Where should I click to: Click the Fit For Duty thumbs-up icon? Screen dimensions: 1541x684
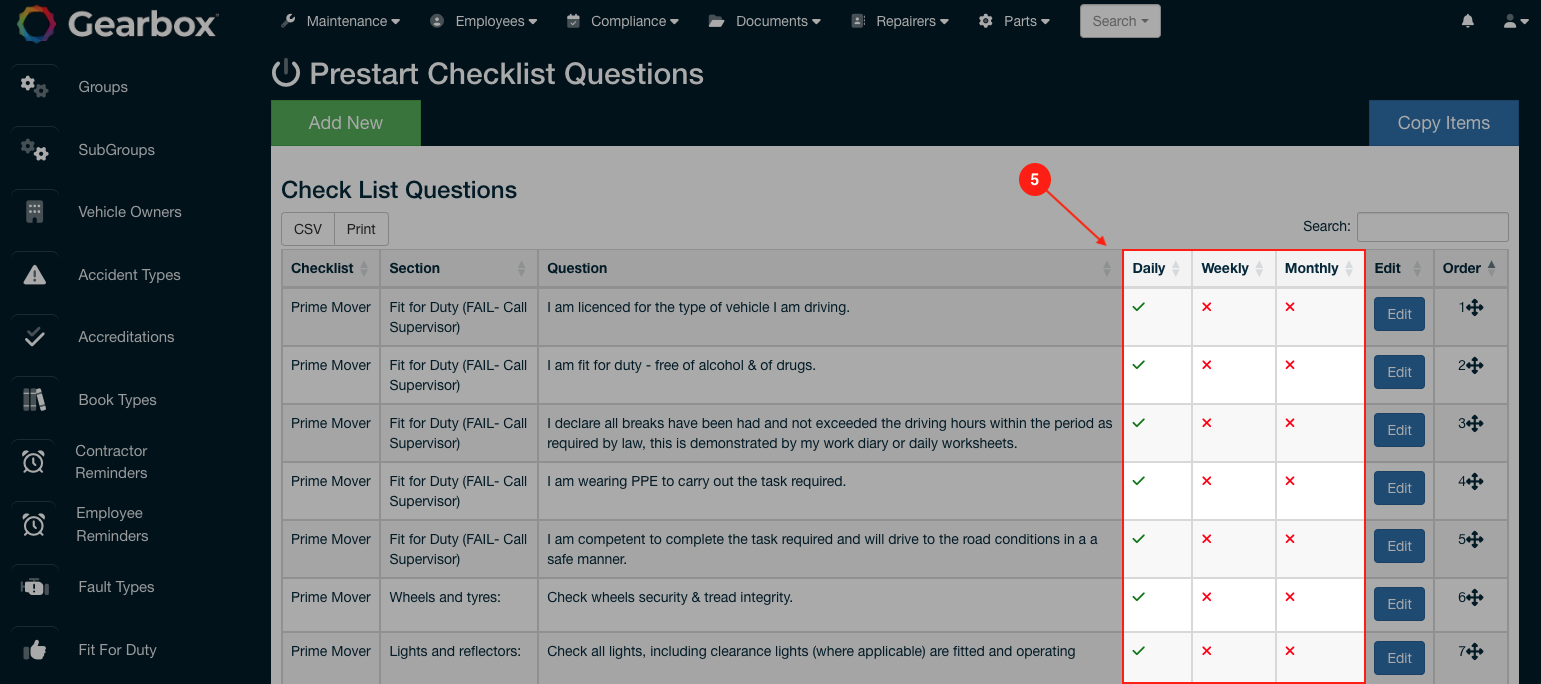(35, 650)
